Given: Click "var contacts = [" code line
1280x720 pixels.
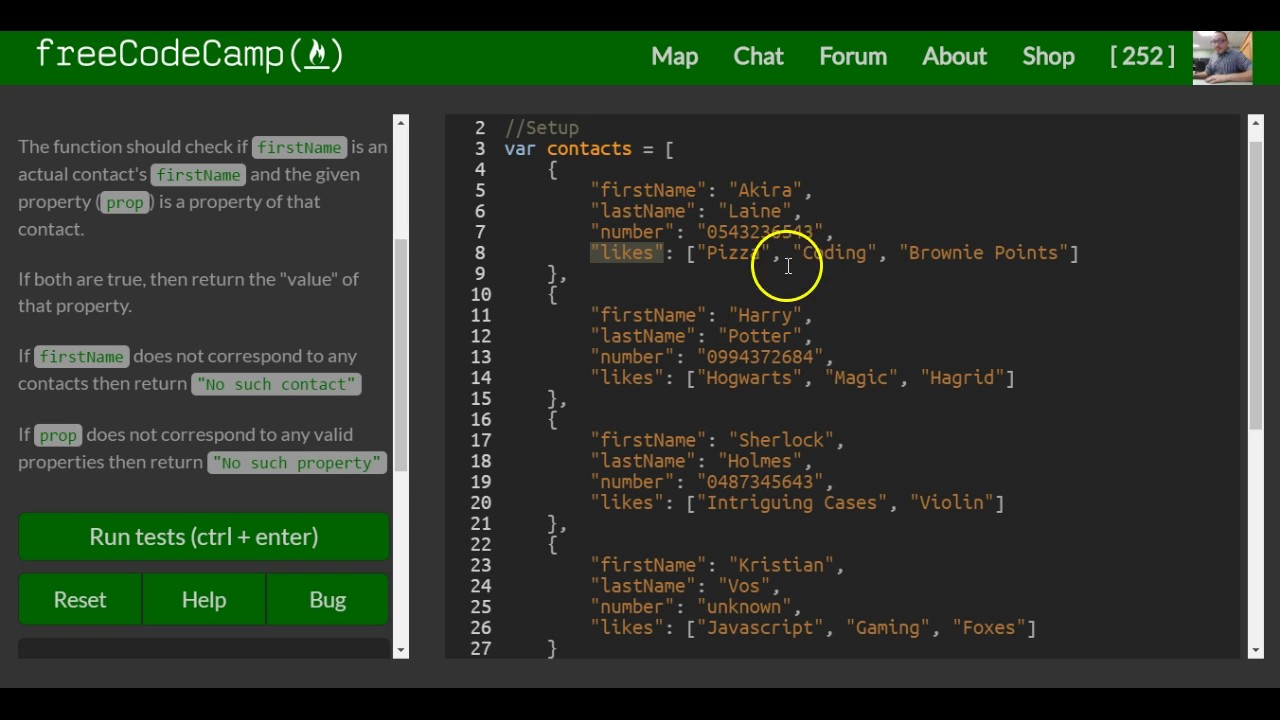Looking at the screenshot, I should click(x=589, y=149).
